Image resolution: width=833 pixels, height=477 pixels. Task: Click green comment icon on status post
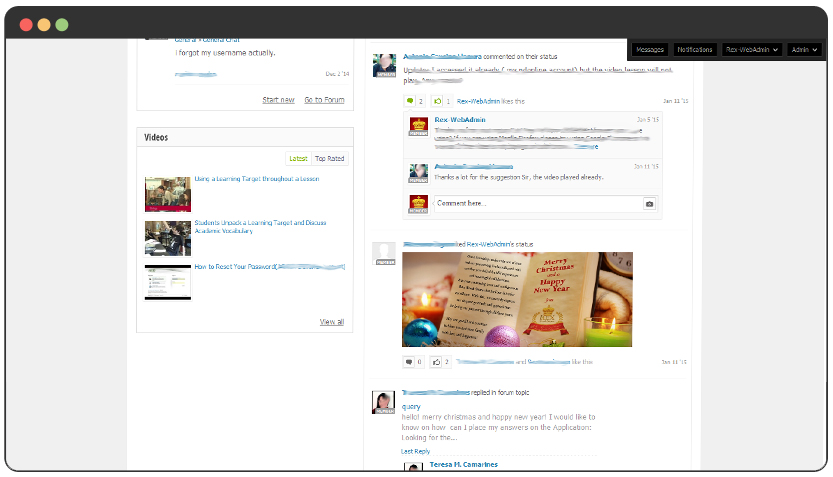[x=410, y=101]
